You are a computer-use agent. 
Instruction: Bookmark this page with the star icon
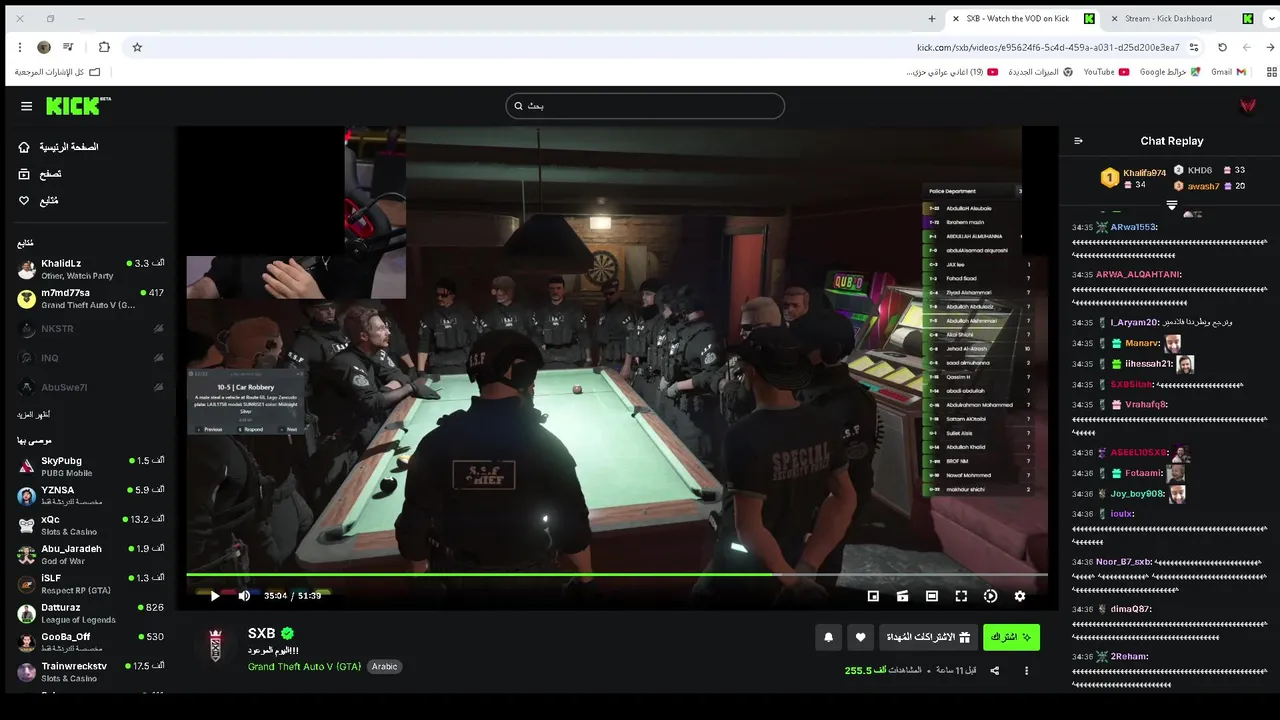[137, 47]
